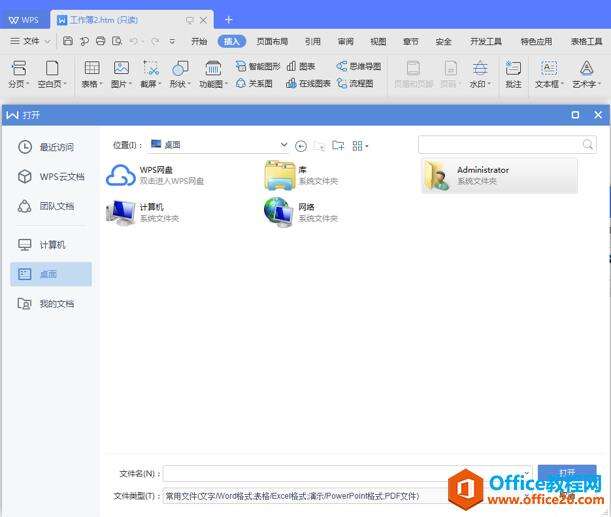Open the view mode dropdown in dialog

click(360, 146)
